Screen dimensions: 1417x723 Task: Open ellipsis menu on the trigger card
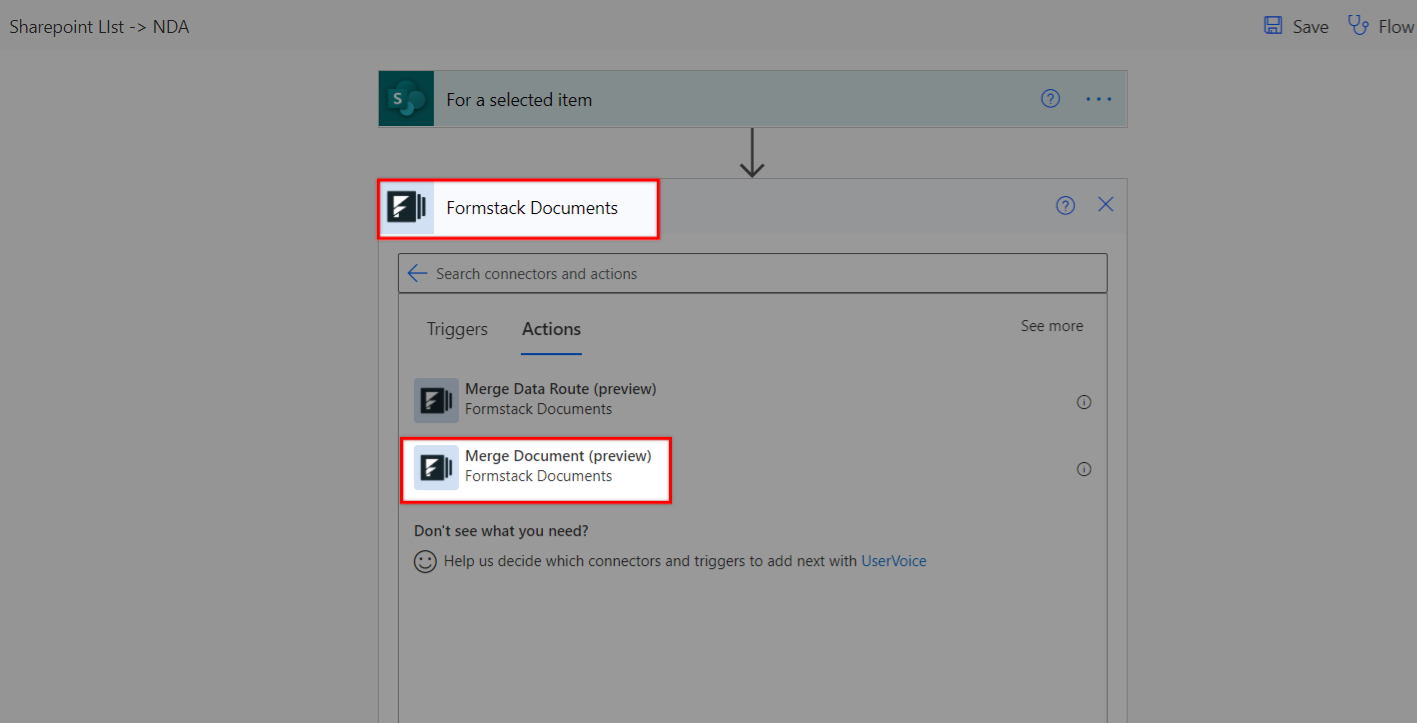pyautogui.click(x=1099, y=99)
